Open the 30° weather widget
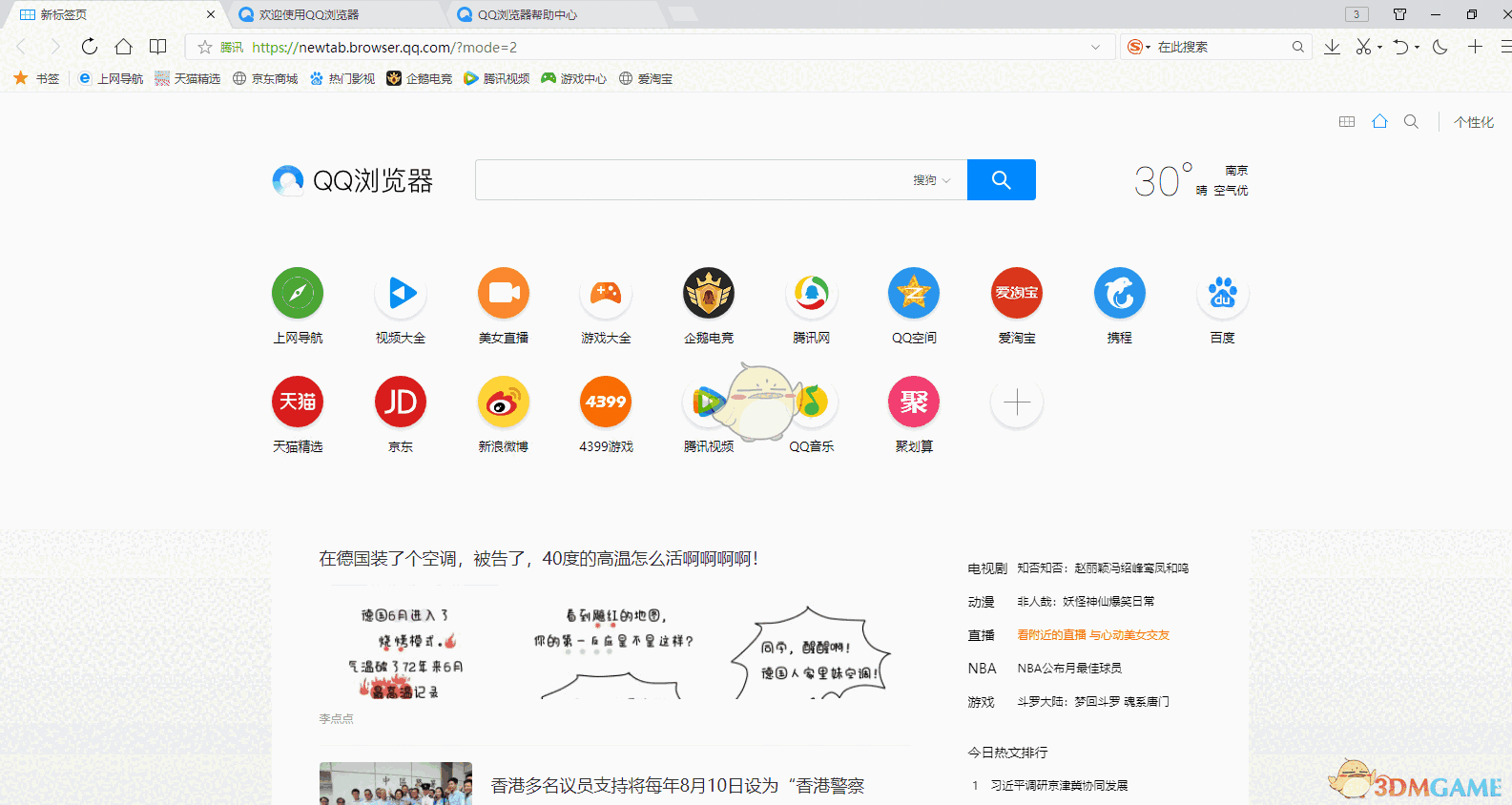The width and height of the screenshot is (1512, 805). 1191,180
